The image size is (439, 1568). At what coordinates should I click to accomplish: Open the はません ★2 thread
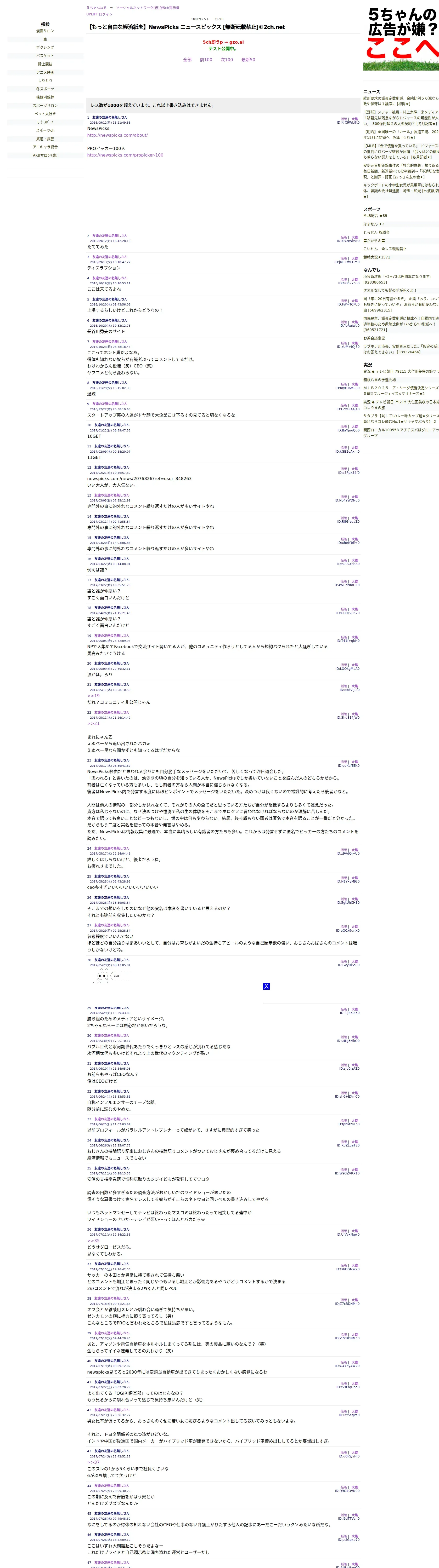click(374, 224)
